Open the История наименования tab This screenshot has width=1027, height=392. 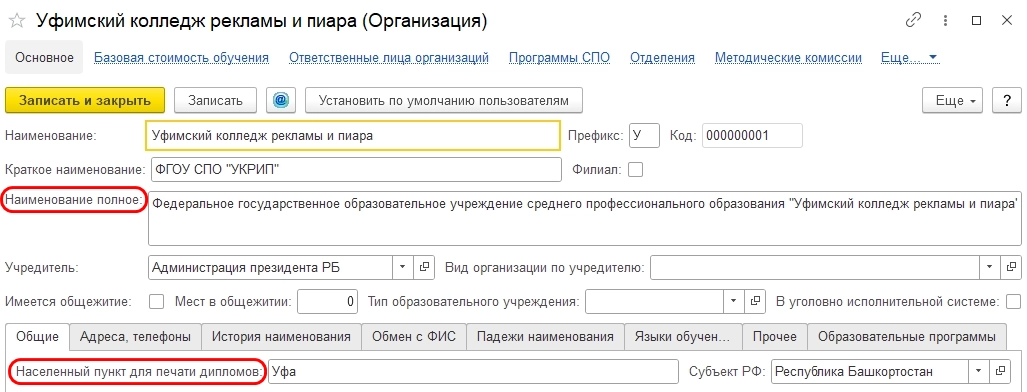(x=281, y=337)
